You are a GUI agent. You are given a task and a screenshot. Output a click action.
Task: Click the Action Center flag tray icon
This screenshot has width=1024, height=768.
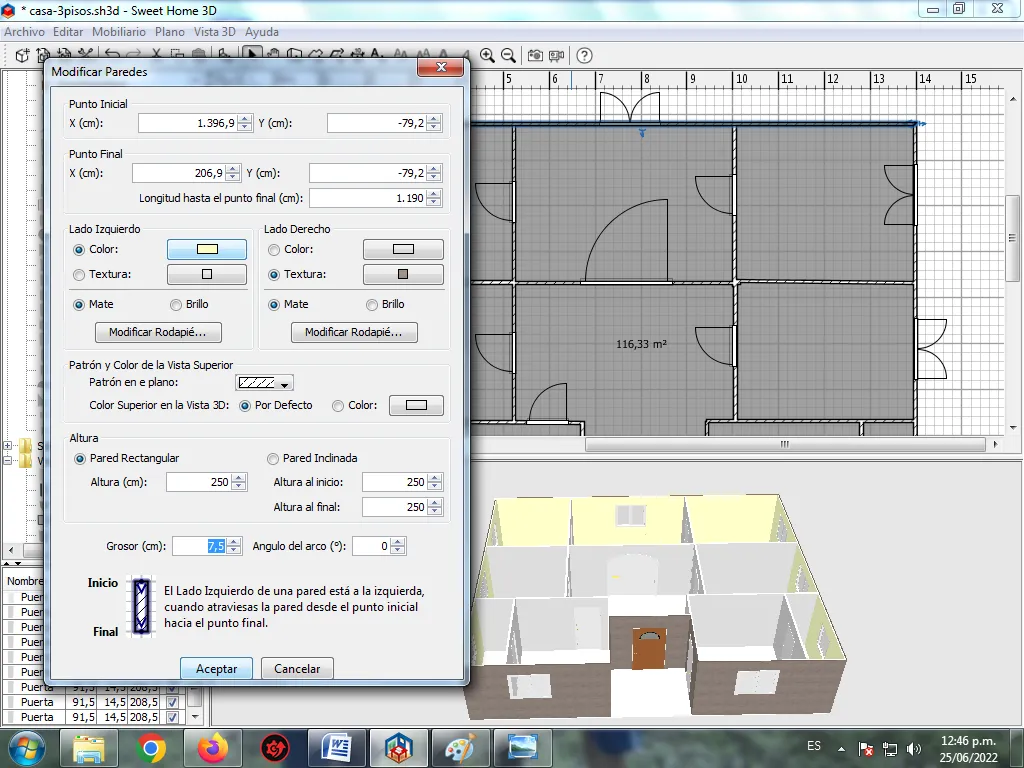[x=866, y=748]
